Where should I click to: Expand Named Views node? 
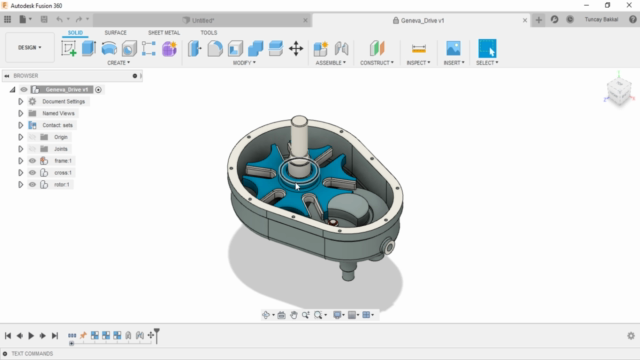[20, 113]
